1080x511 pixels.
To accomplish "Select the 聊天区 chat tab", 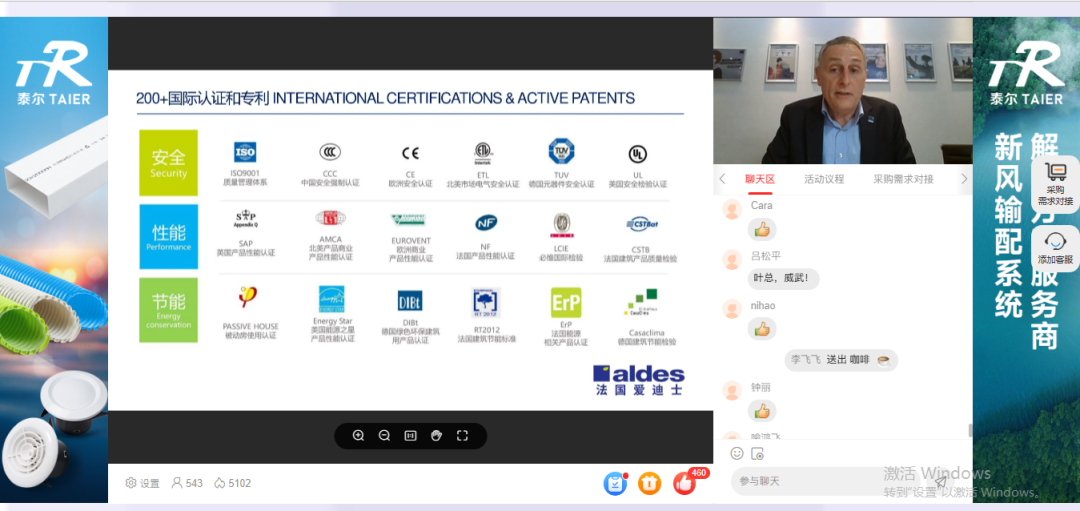I will [x=760, y=179].
